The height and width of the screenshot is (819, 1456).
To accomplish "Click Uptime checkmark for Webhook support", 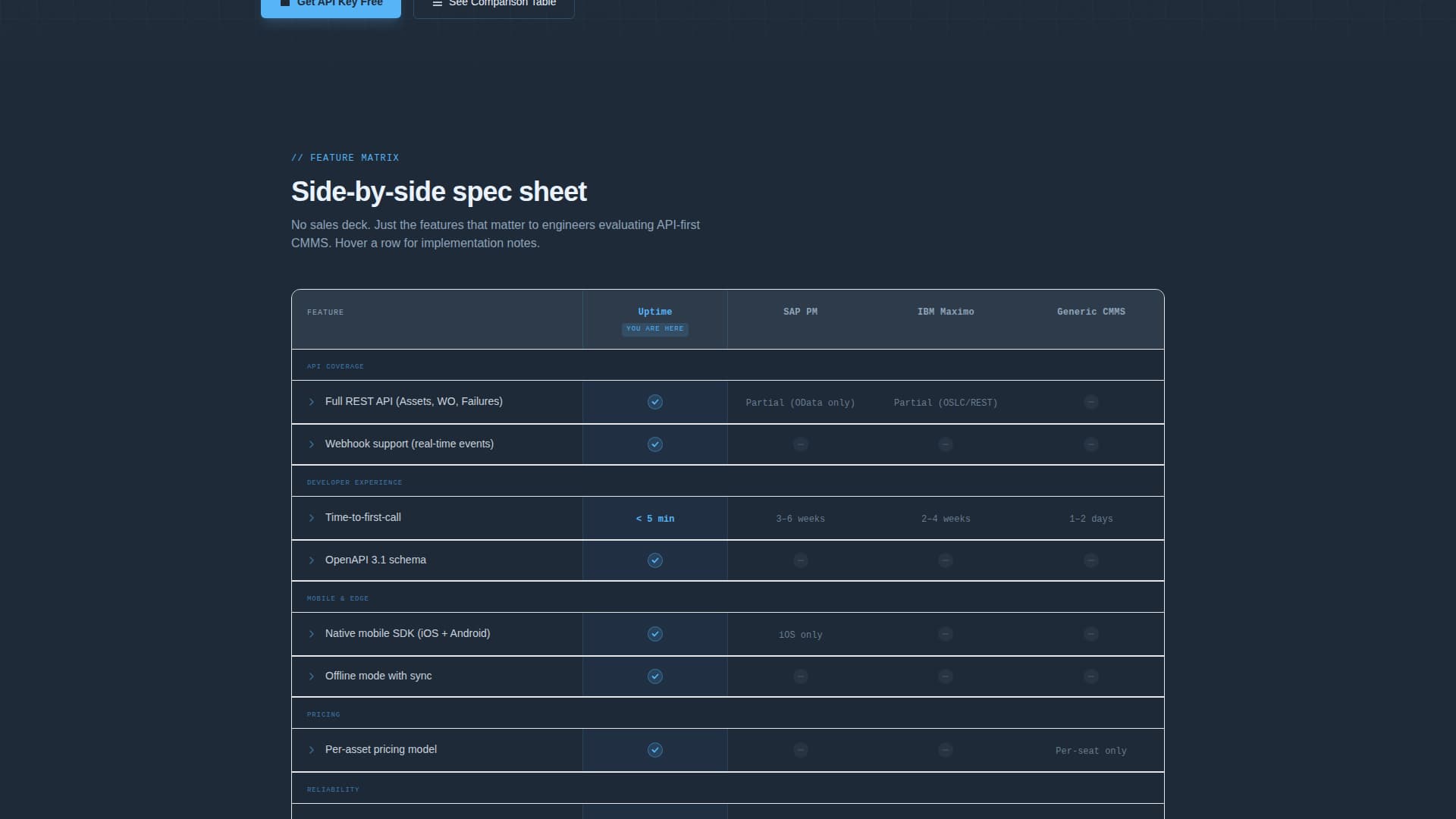I will pyautogui.click(x=655, y=444).
